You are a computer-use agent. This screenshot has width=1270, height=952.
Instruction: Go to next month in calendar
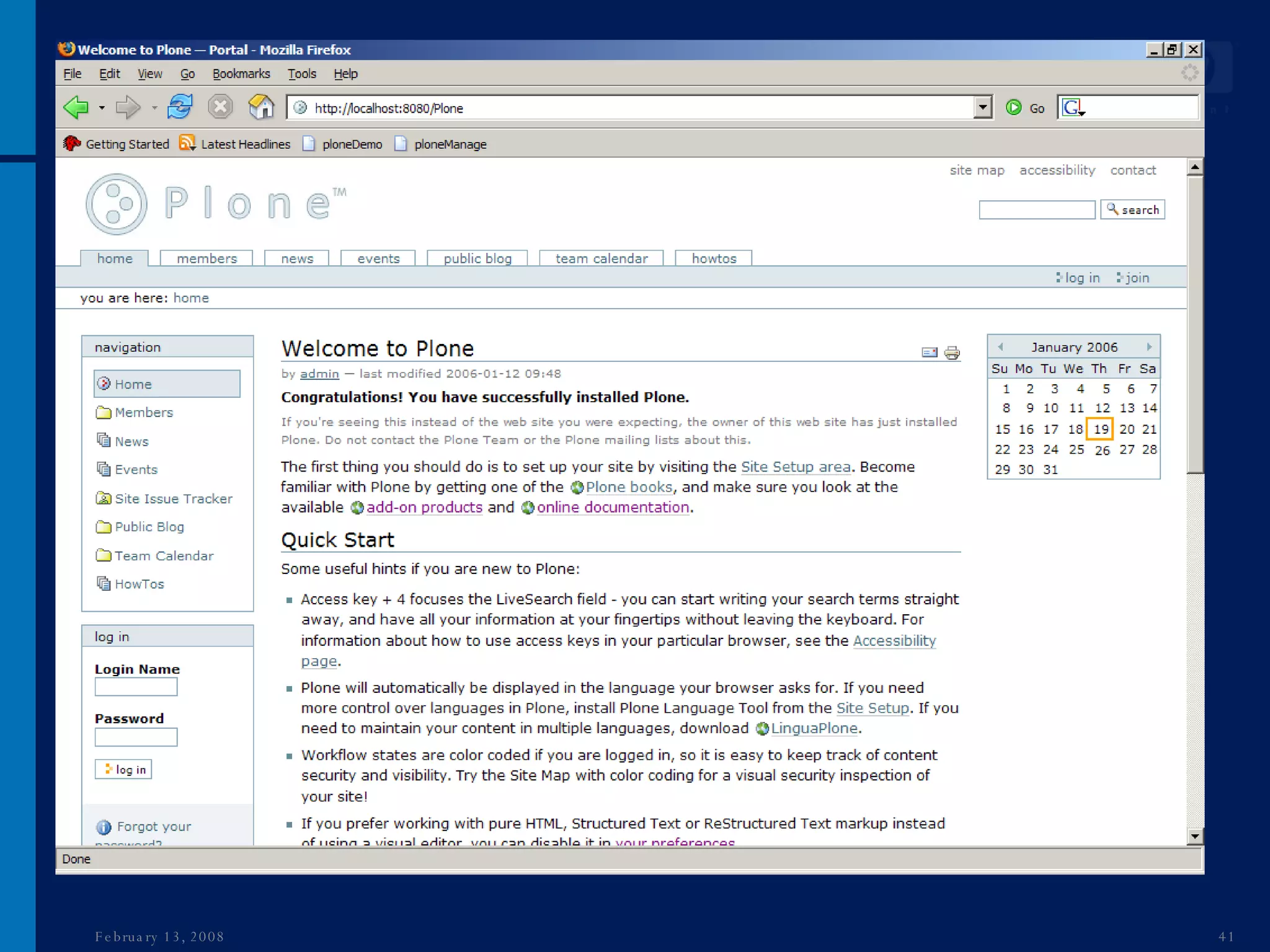[x=1148, y=347]
